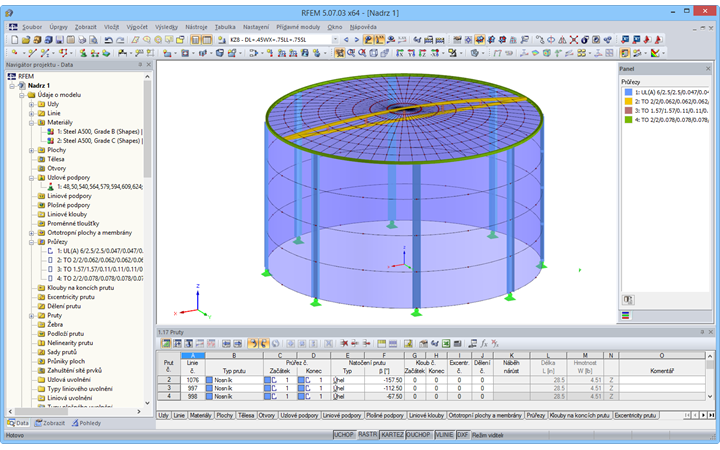Expand the Plochy tree node
The image size is (720, 450).
31,150
